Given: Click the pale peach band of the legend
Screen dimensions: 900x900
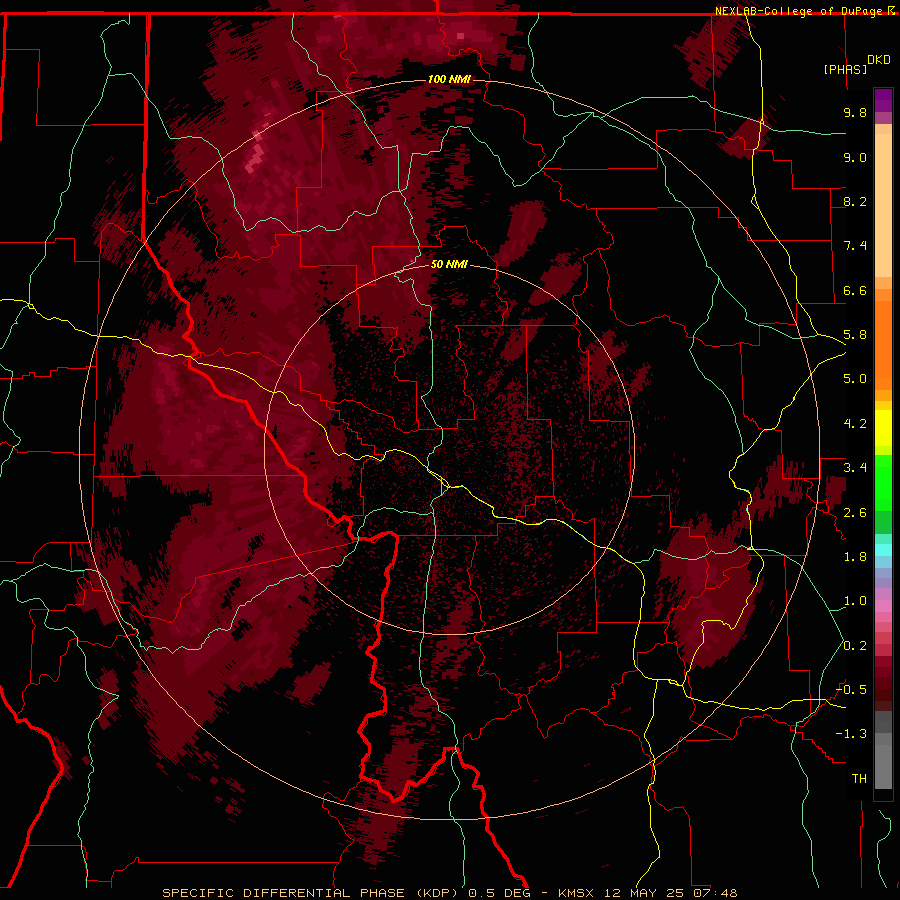Looking at the screenshot, I should 883,205.
